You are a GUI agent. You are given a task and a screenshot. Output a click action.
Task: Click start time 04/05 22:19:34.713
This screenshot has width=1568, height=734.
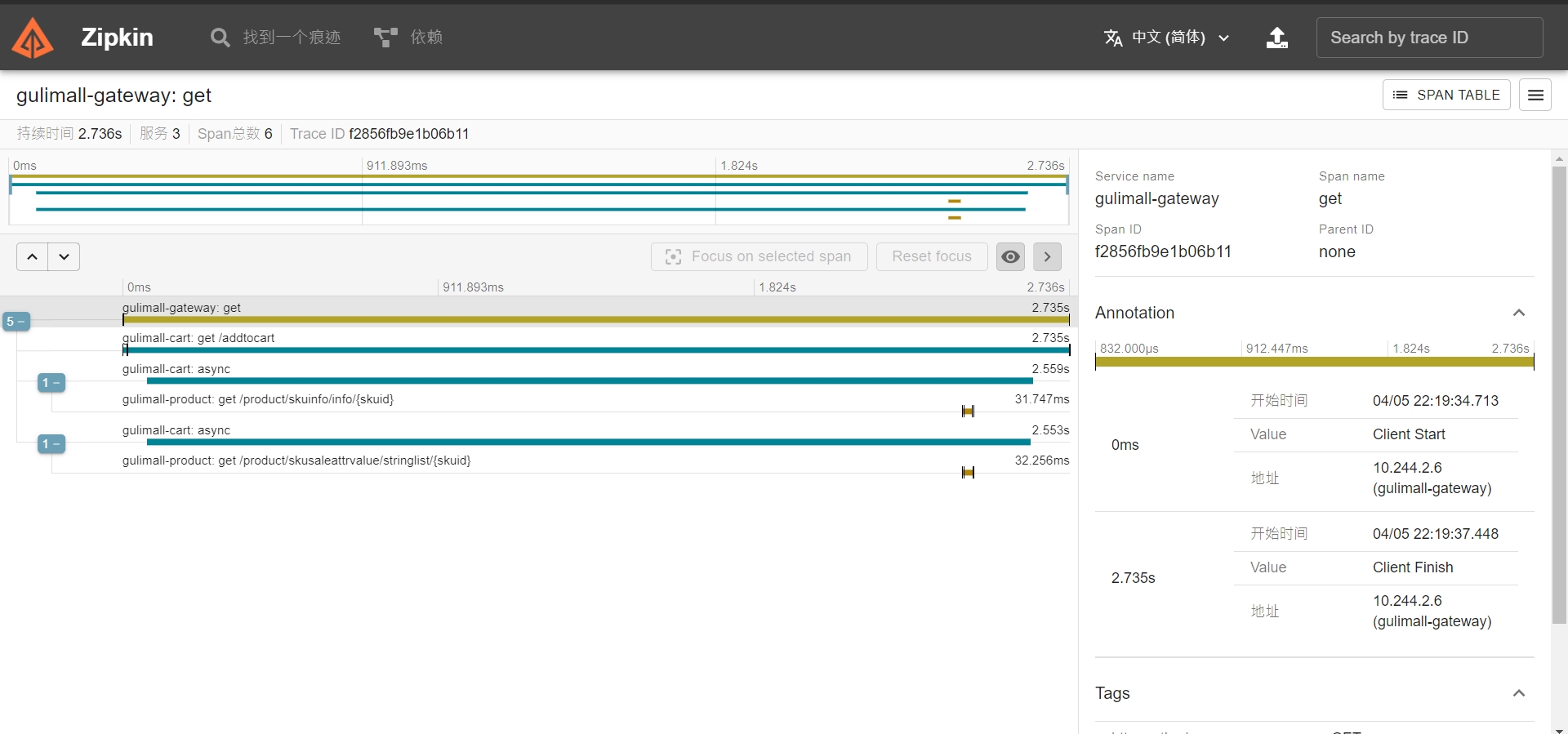[1436, 401]
